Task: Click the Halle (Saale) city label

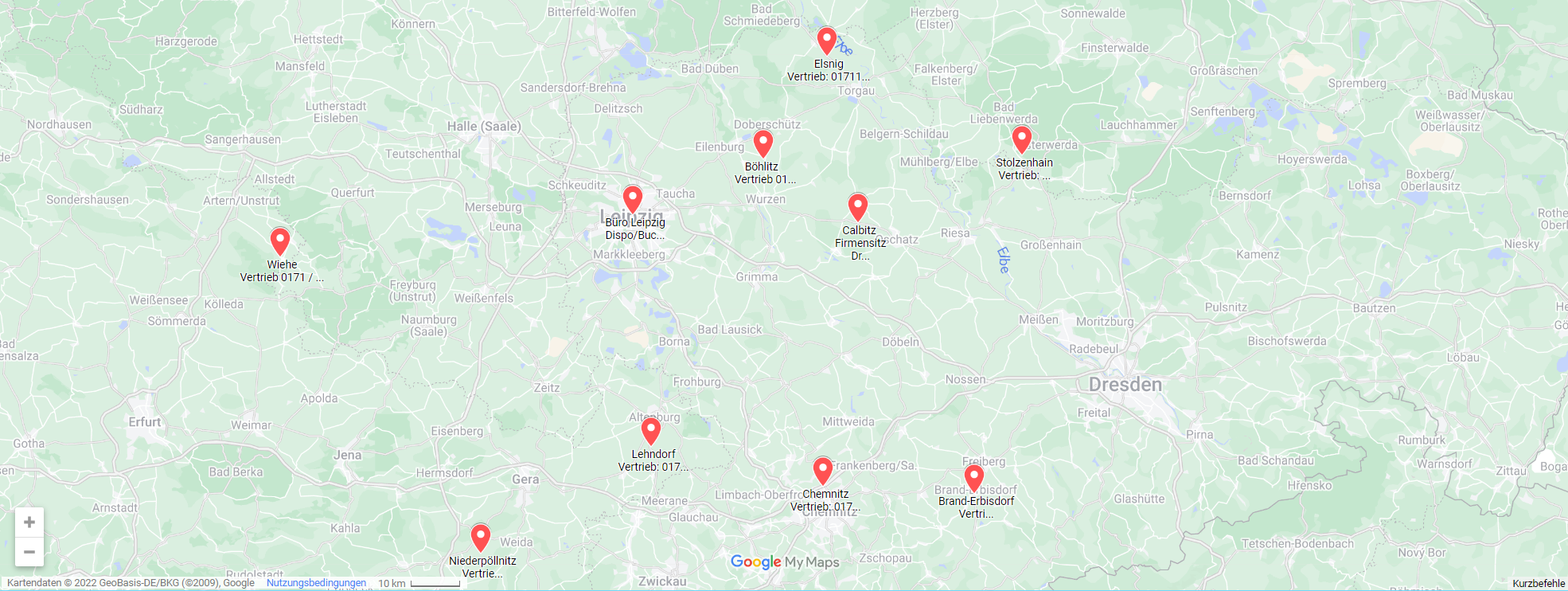Action: (x=484, y=126)
